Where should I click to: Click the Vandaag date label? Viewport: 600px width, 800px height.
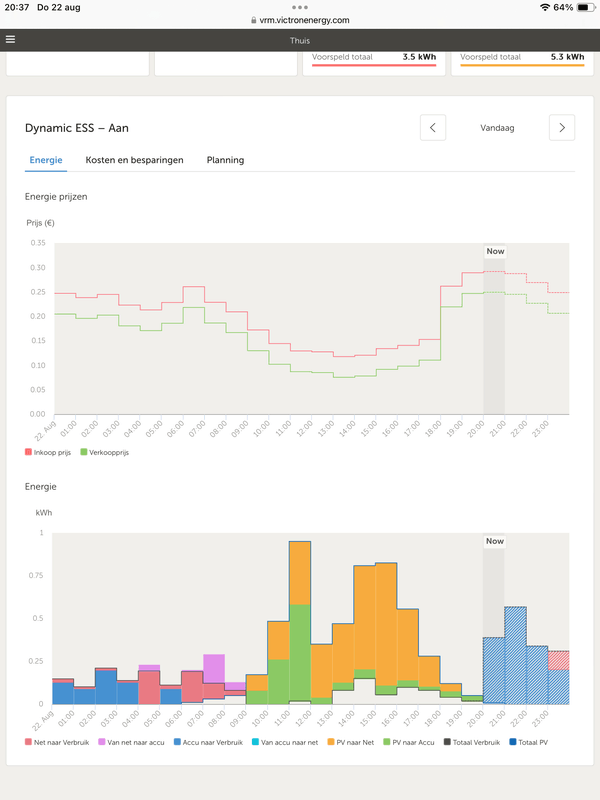click(x=497, y=128)
